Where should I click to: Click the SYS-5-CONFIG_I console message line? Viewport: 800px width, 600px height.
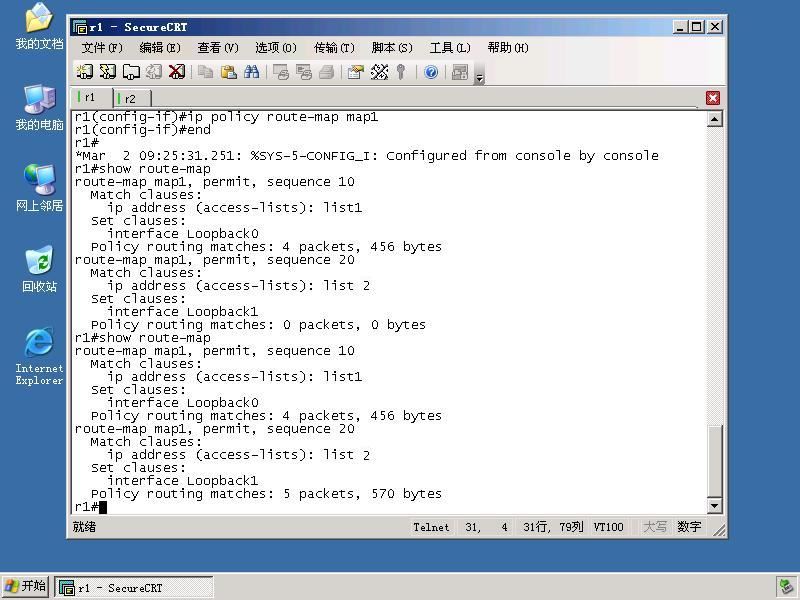tap(367, 156)
